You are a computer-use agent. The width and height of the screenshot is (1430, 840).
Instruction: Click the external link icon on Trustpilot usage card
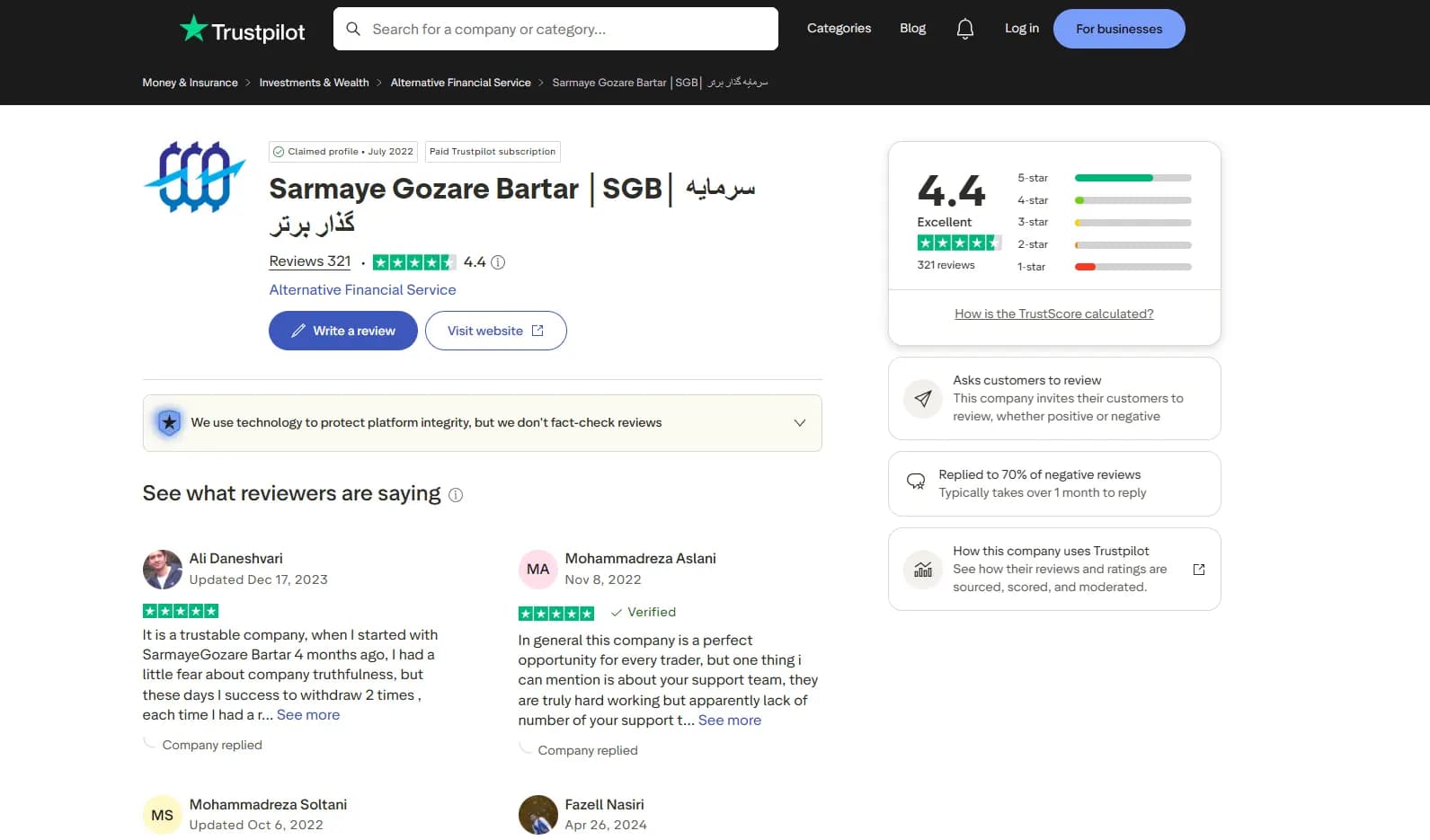tap(1198, 570)
